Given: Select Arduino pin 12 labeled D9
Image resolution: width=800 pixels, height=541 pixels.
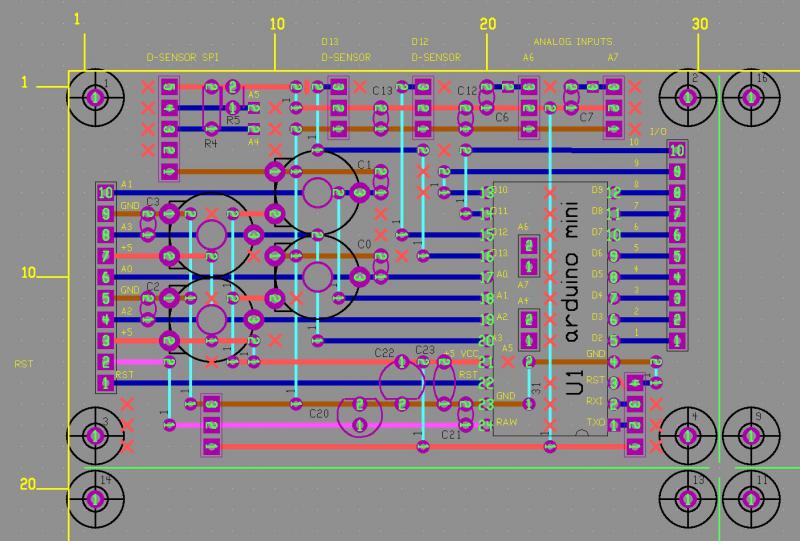Looking at the screenshot, I should (x=614, y=192).
